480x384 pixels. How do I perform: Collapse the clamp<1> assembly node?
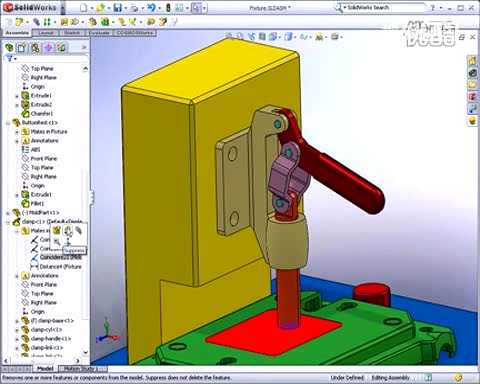pyautogui.click(x=8, y=222)
